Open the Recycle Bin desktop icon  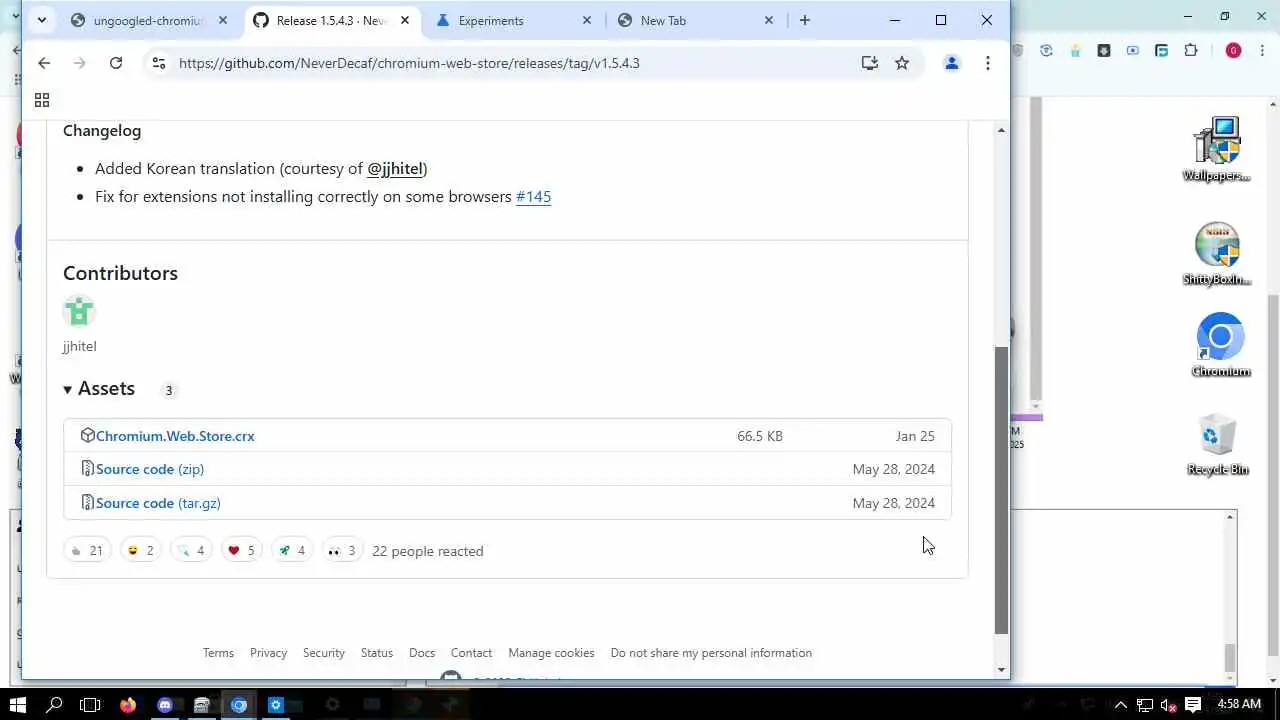click(x=1218, y=444)
